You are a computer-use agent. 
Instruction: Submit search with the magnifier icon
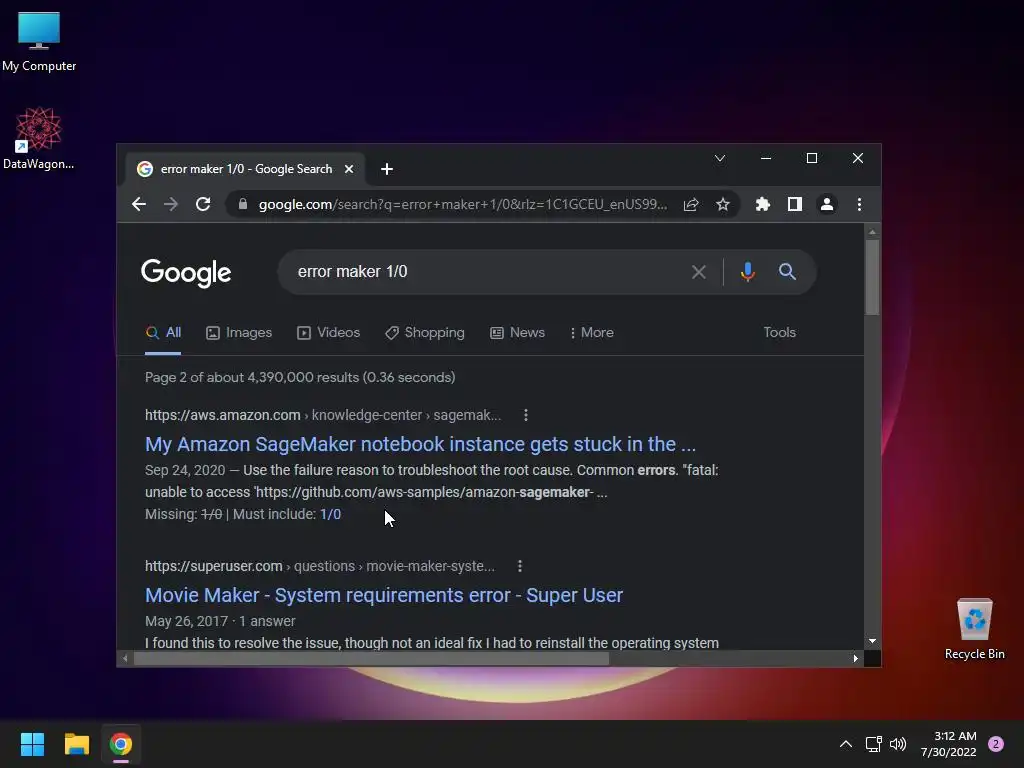[788, 272]
